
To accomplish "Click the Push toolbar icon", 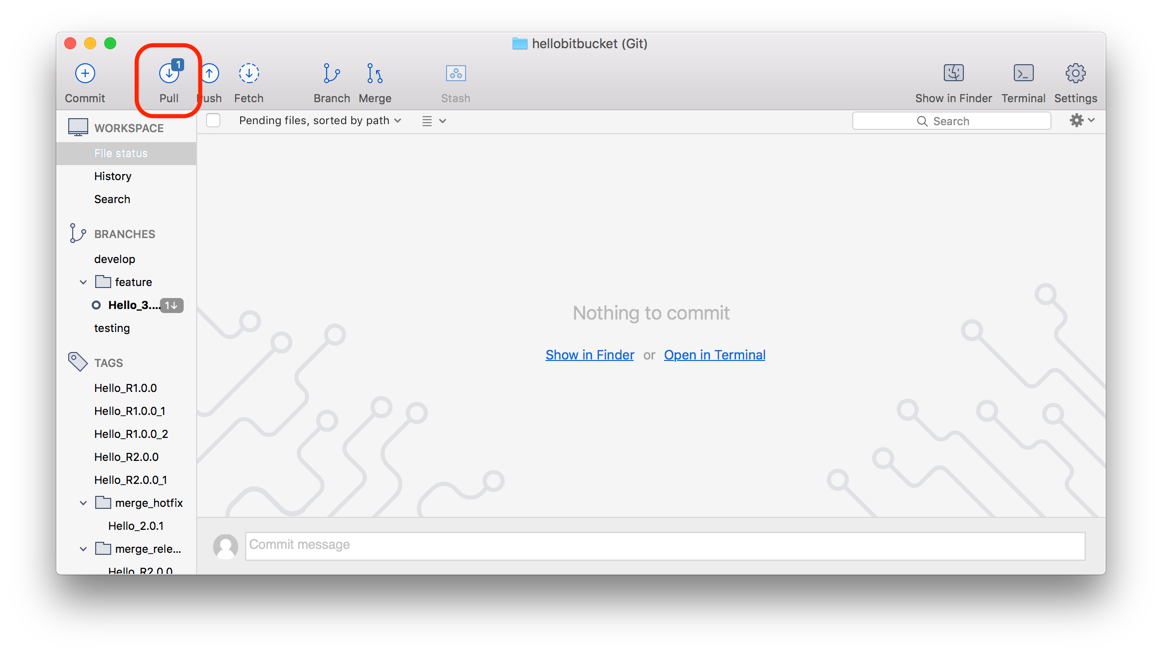I will [210, 73].
